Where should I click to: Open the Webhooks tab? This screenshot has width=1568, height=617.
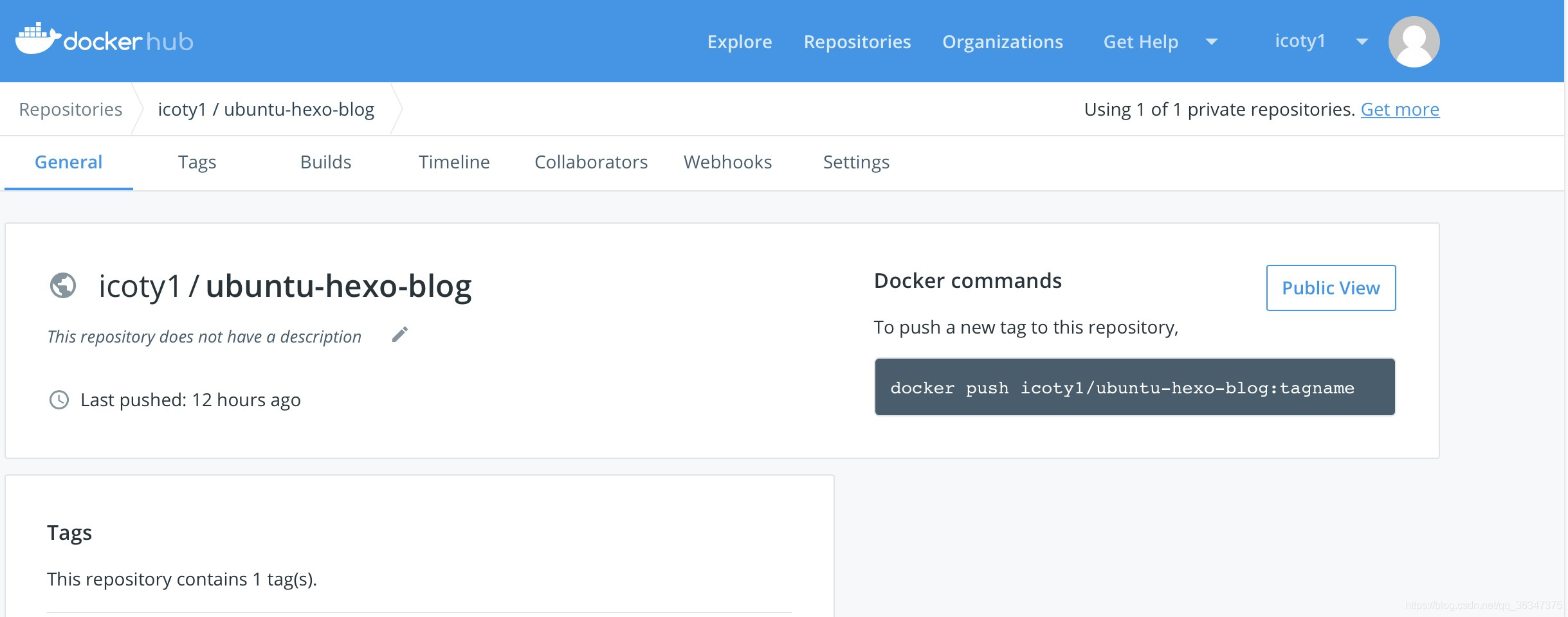(728, 162)
